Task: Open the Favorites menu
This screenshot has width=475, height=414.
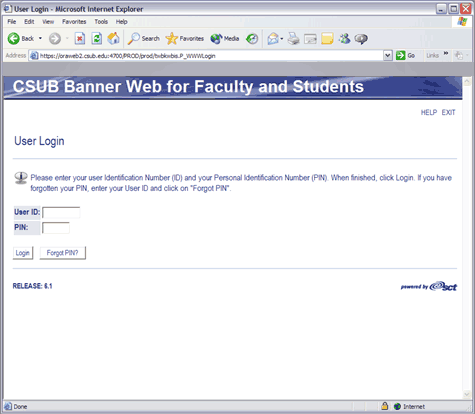Action: [74, 22]
